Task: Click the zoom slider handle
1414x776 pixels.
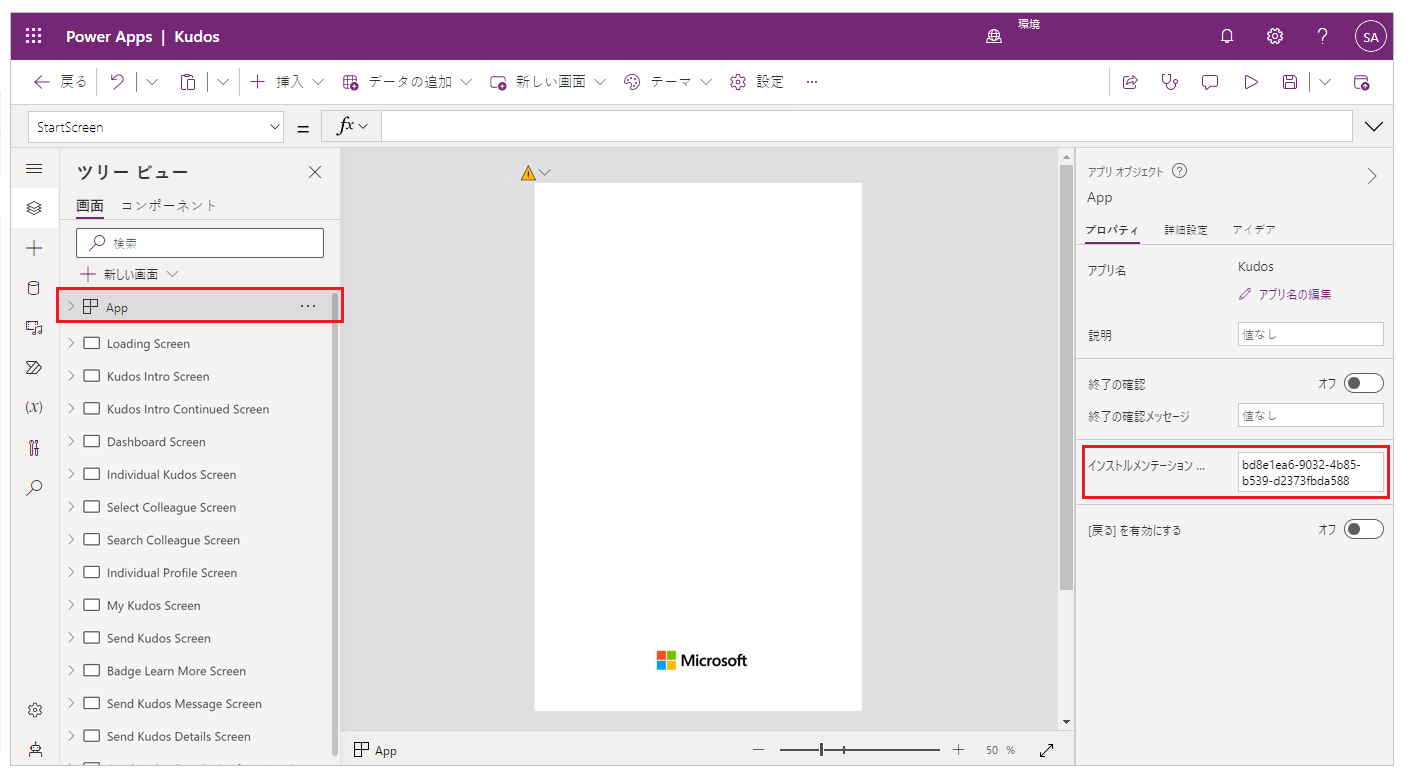Action: coord(821,750)
